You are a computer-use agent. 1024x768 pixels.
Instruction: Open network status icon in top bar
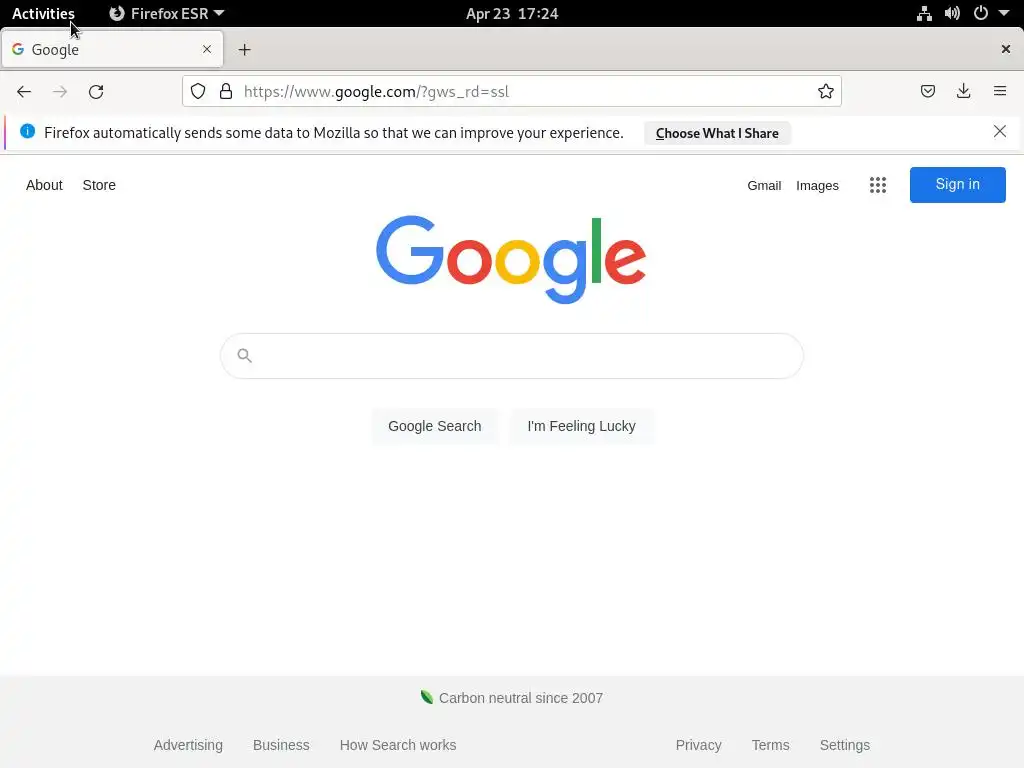924,14
